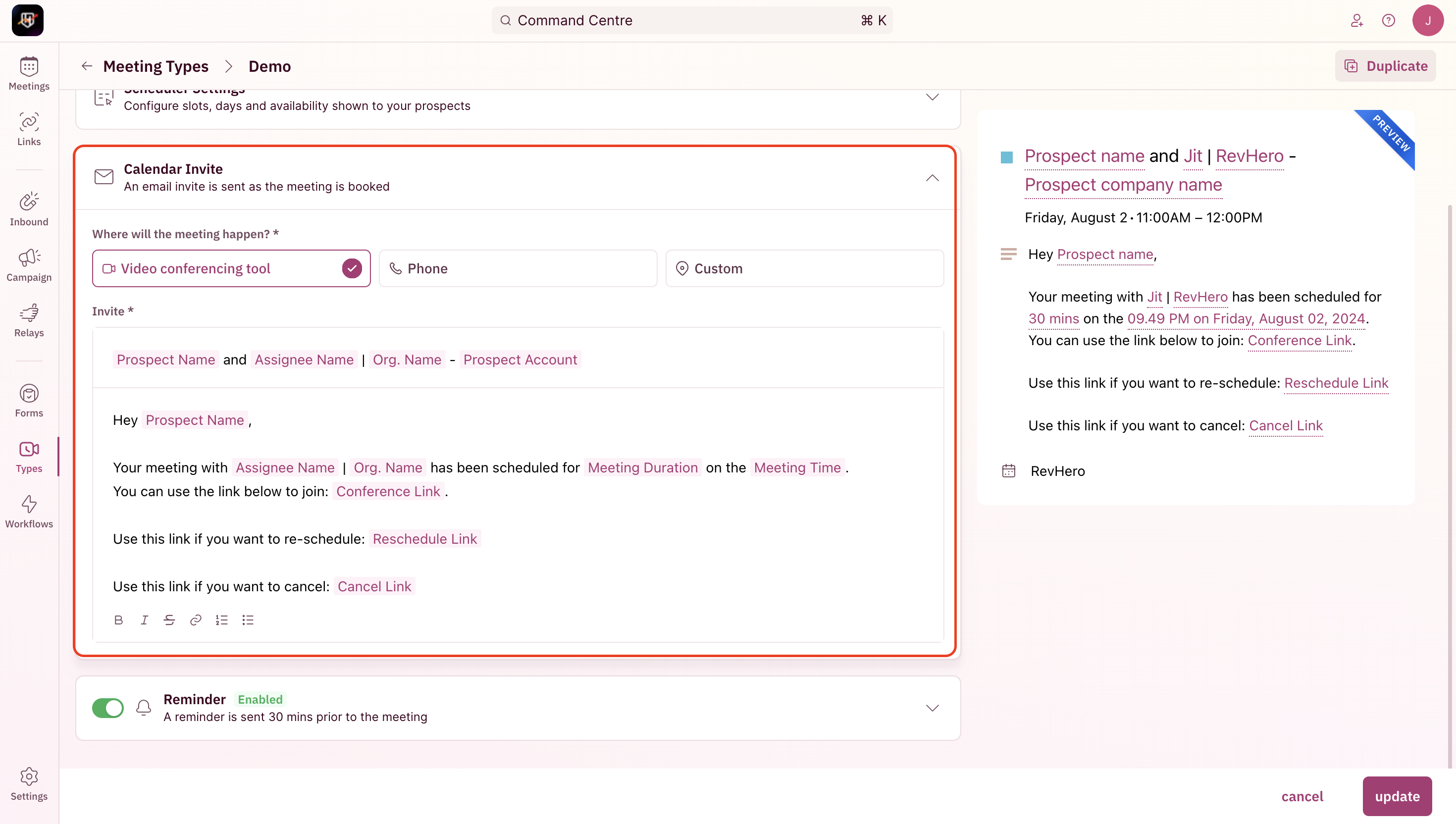
Task: Click Prospect company name in preview title
Action: click(1123, 185)
